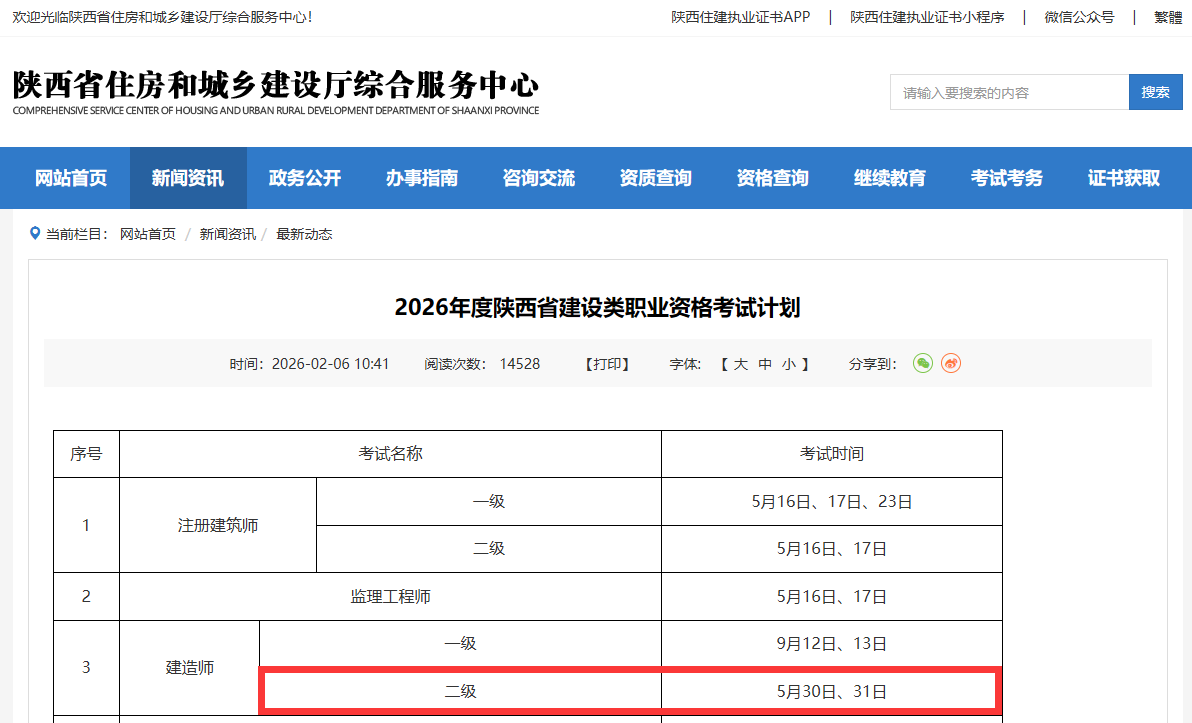Set font size to 小 (small)

click(789, 364)
